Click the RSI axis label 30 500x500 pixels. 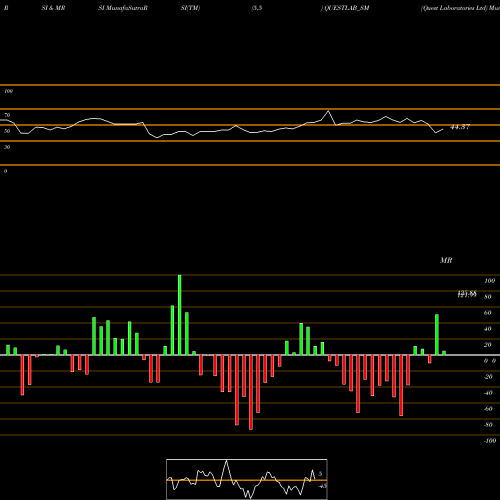[x=7, y=147]
